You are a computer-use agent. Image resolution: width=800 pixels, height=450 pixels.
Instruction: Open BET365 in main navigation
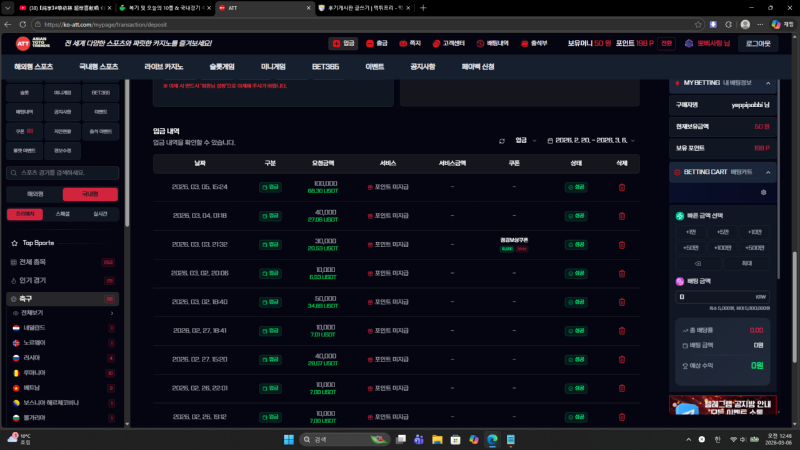(x=326, y=66)
